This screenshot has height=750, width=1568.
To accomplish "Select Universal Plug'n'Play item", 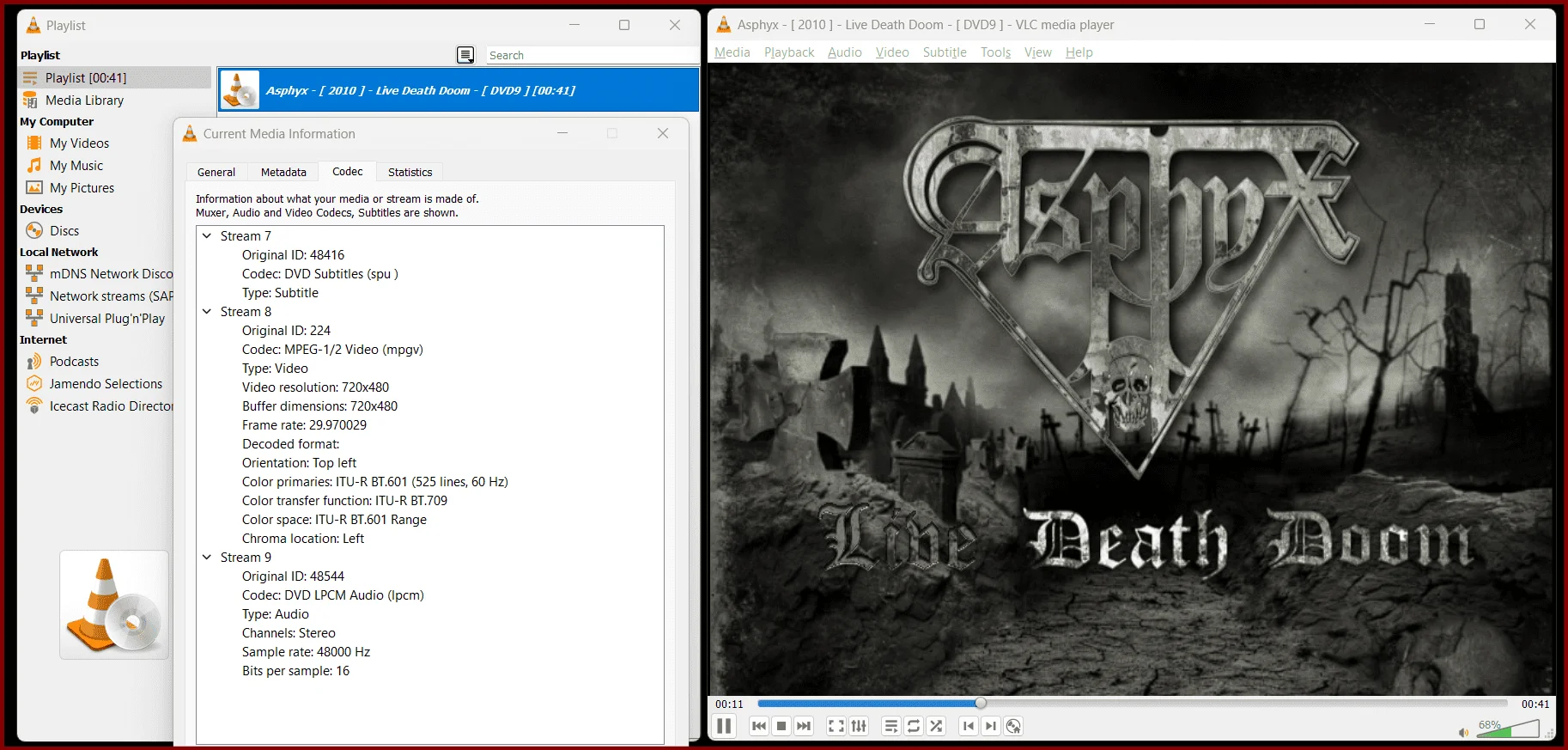I will [x=96, y=319].
